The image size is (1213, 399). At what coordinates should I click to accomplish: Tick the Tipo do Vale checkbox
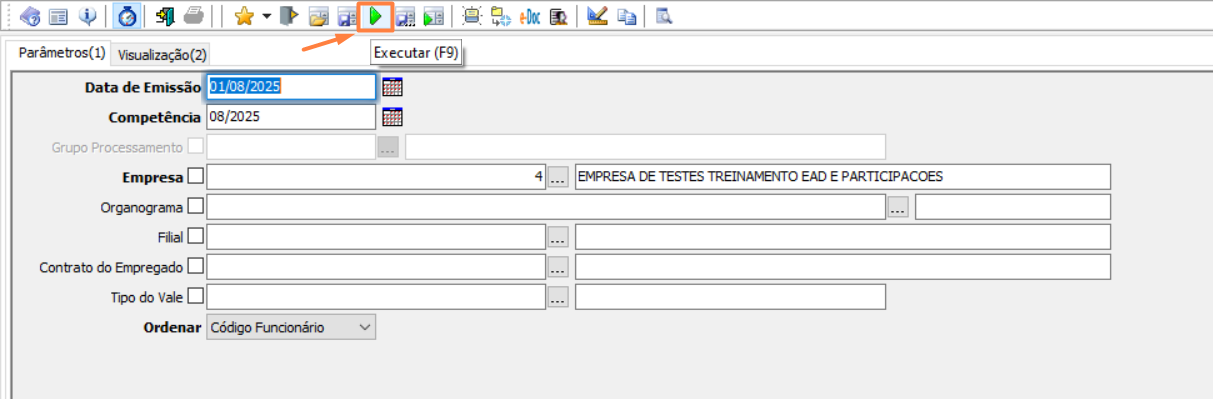pyautogui.click(x=195, y=296)
